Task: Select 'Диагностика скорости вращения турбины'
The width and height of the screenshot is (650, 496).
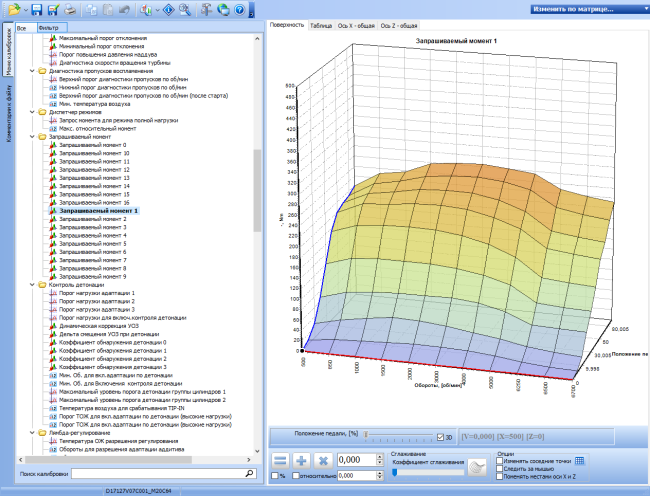Action: point(115,63)
